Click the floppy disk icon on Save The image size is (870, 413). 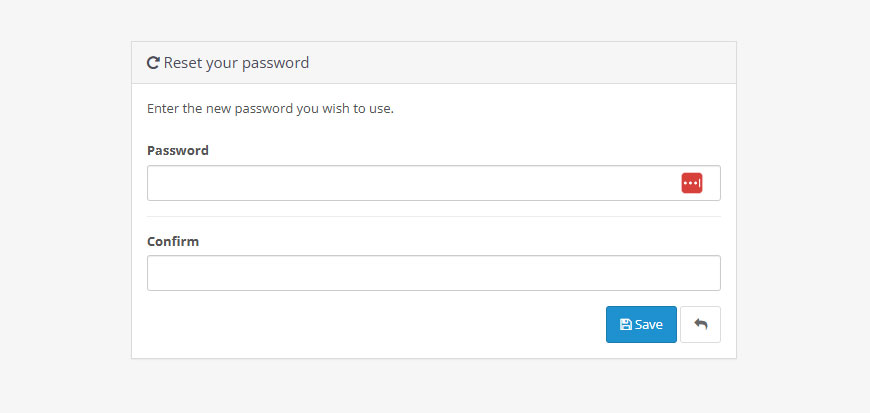[x=626, y=324]
